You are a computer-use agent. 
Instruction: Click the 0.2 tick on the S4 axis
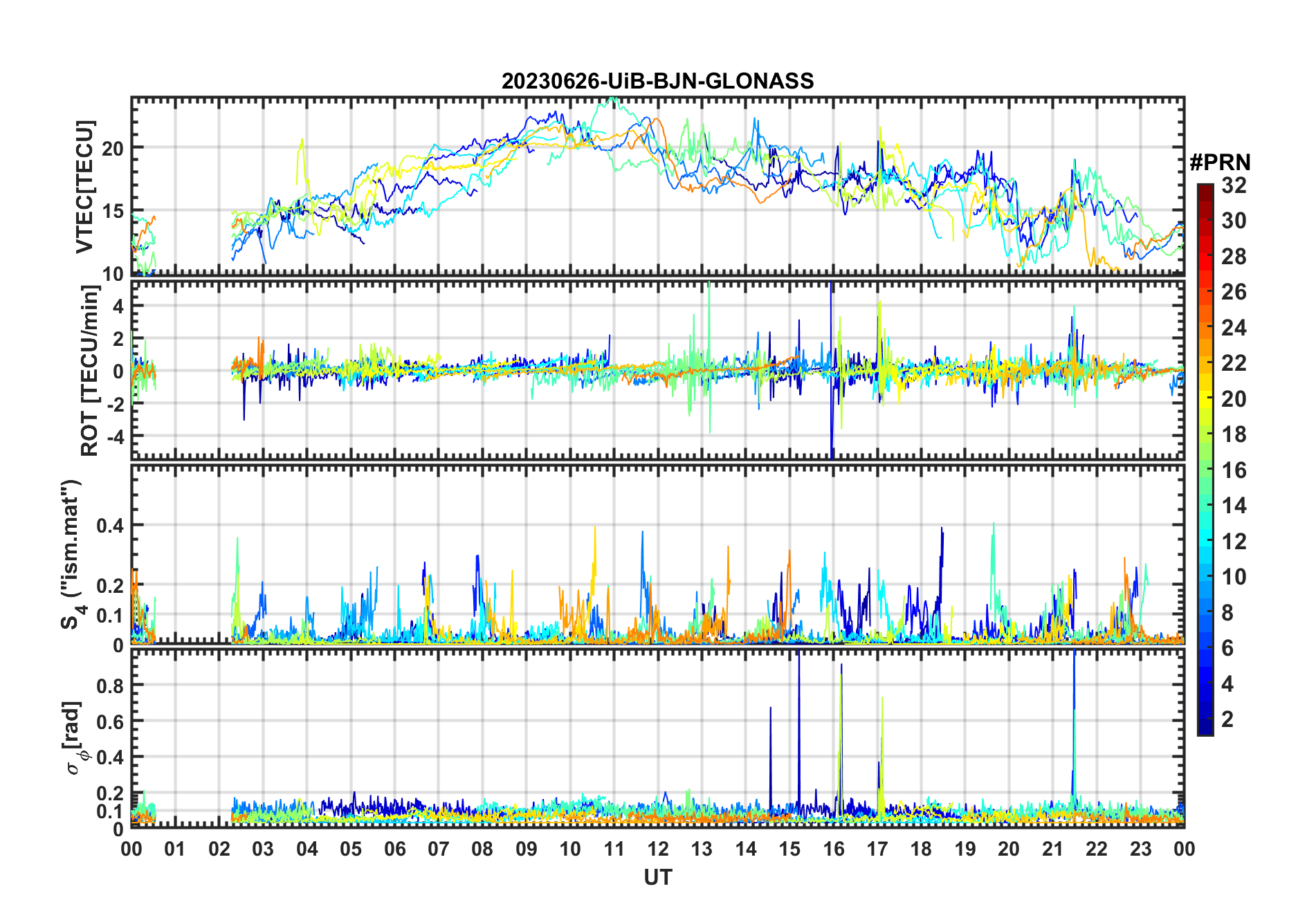[111, 585]
